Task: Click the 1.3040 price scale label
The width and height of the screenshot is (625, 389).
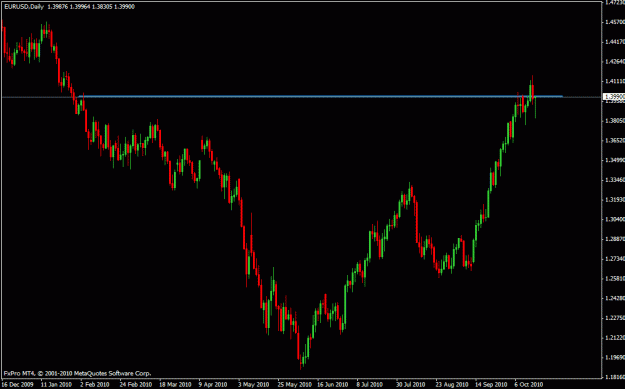Action: [615, 219]
